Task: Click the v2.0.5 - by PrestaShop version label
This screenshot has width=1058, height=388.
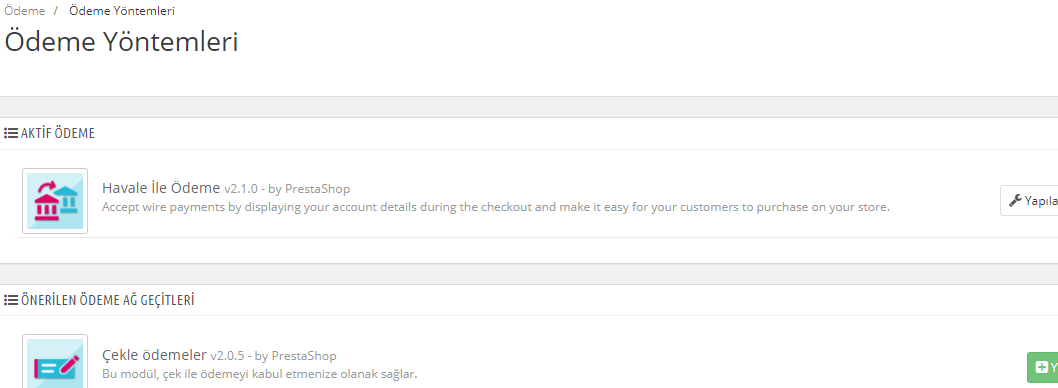Action: tap(273, 355)
